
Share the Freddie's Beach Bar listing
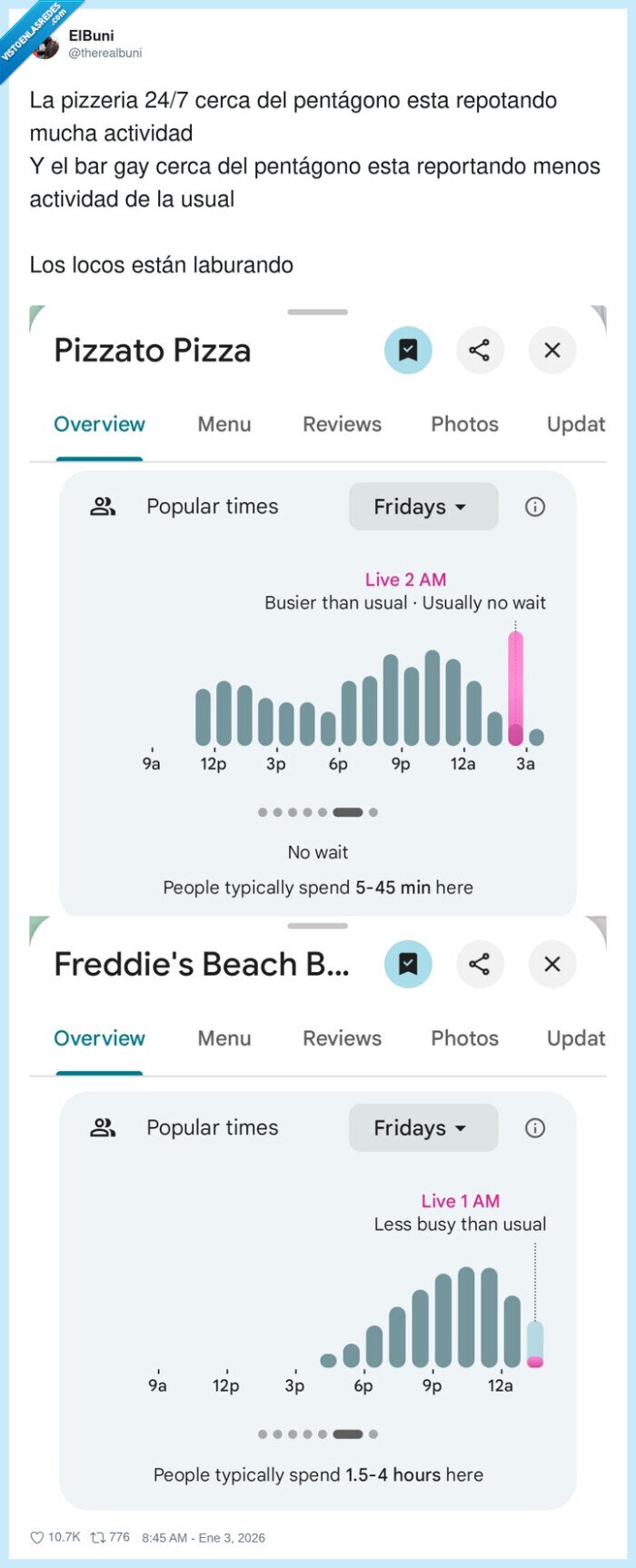(x=480, y=964)
